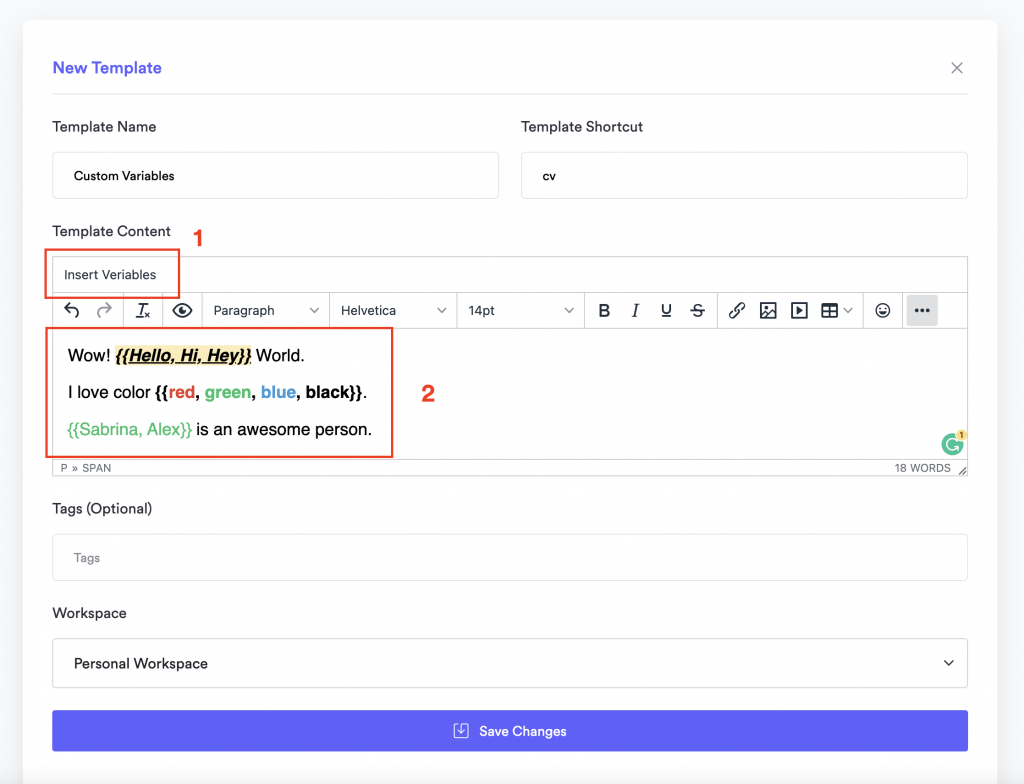Click the Tags input field
The height and width of the screenshot is (784, 1024).
[510, 557]
